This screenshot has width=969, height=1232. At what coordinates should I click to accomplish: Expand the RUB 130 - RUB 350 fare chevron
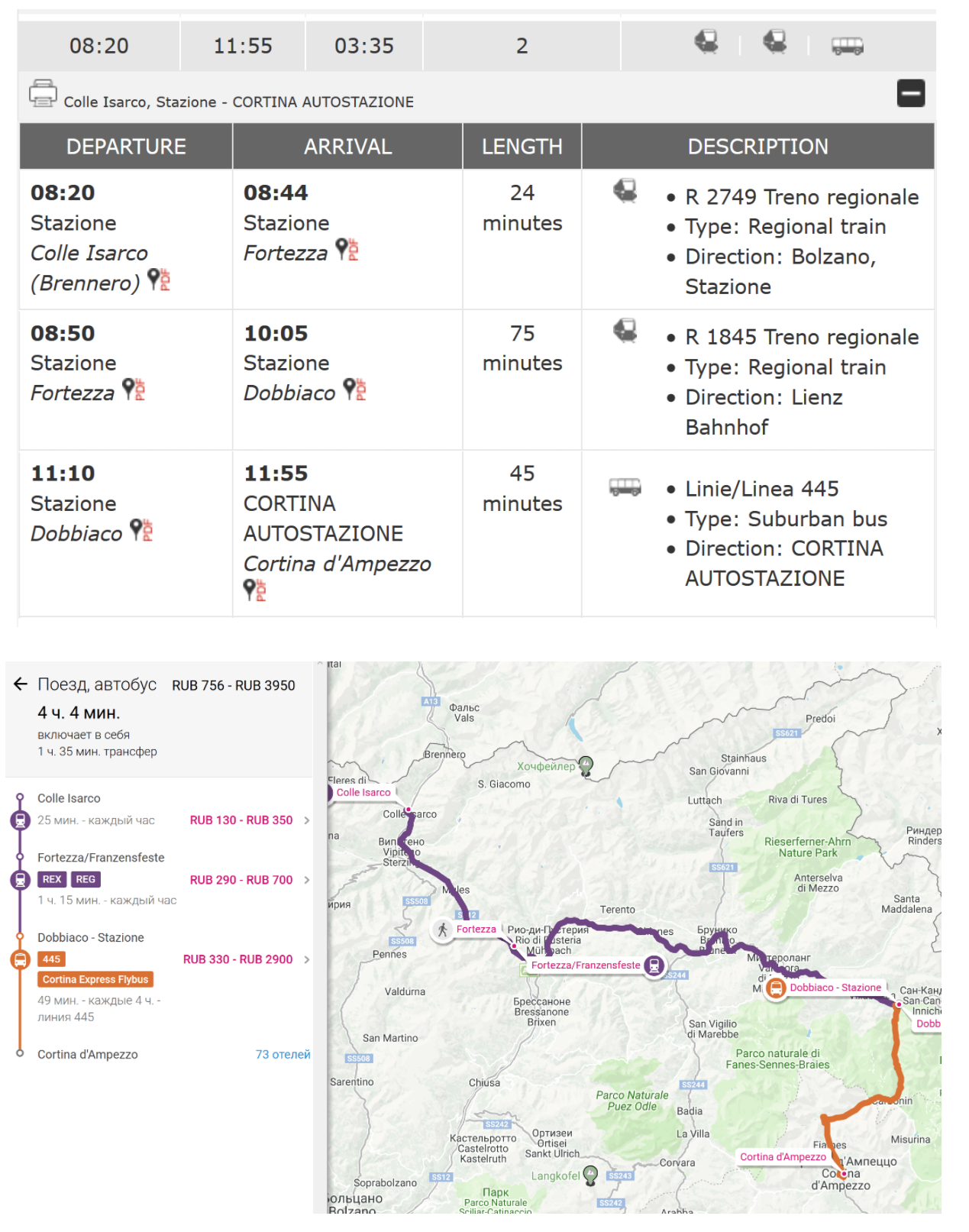tap(307, 820)
